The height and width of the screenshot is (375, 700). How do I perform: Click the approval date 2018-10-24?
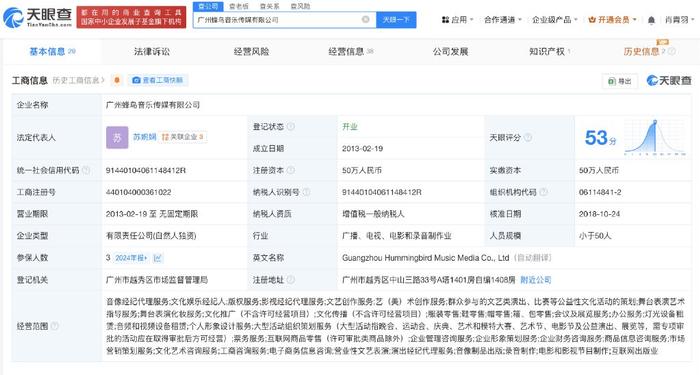[x=599, y=214]
